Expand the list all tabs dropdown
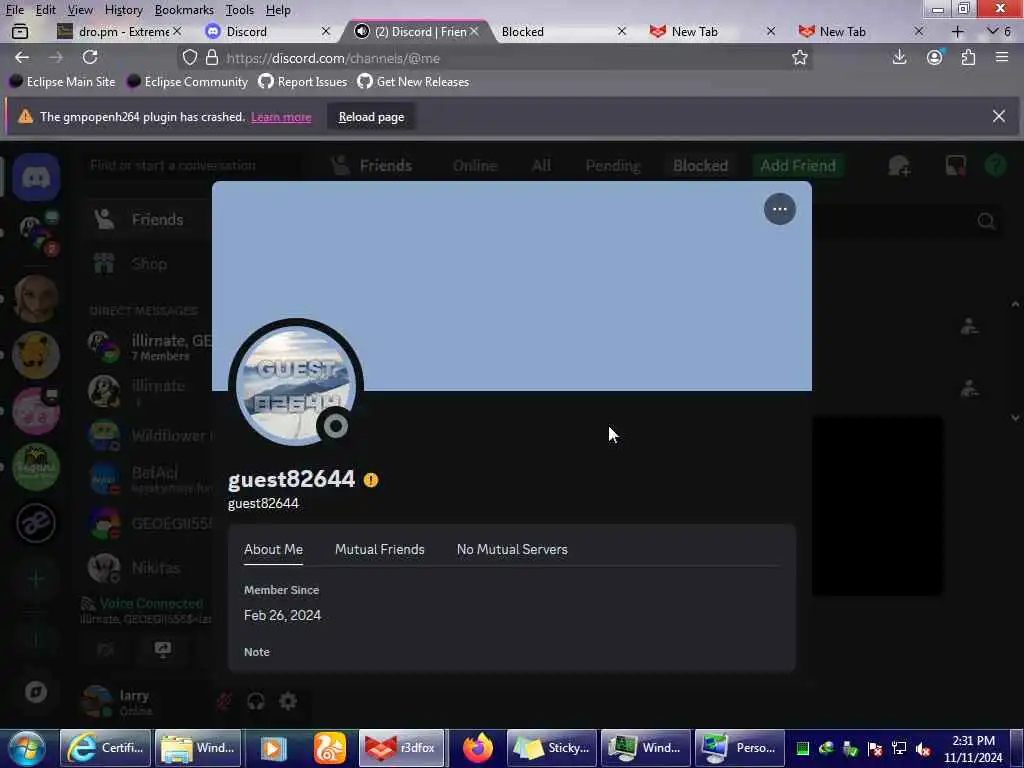This screenshot has width=1024, height=768. [x=999, y=31]
